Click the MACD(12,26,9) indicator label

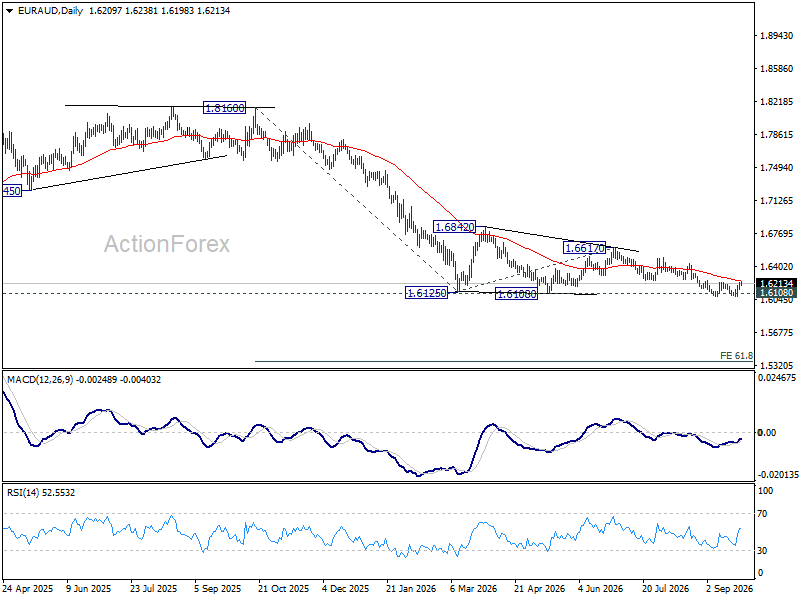click(x=39, y=380)
